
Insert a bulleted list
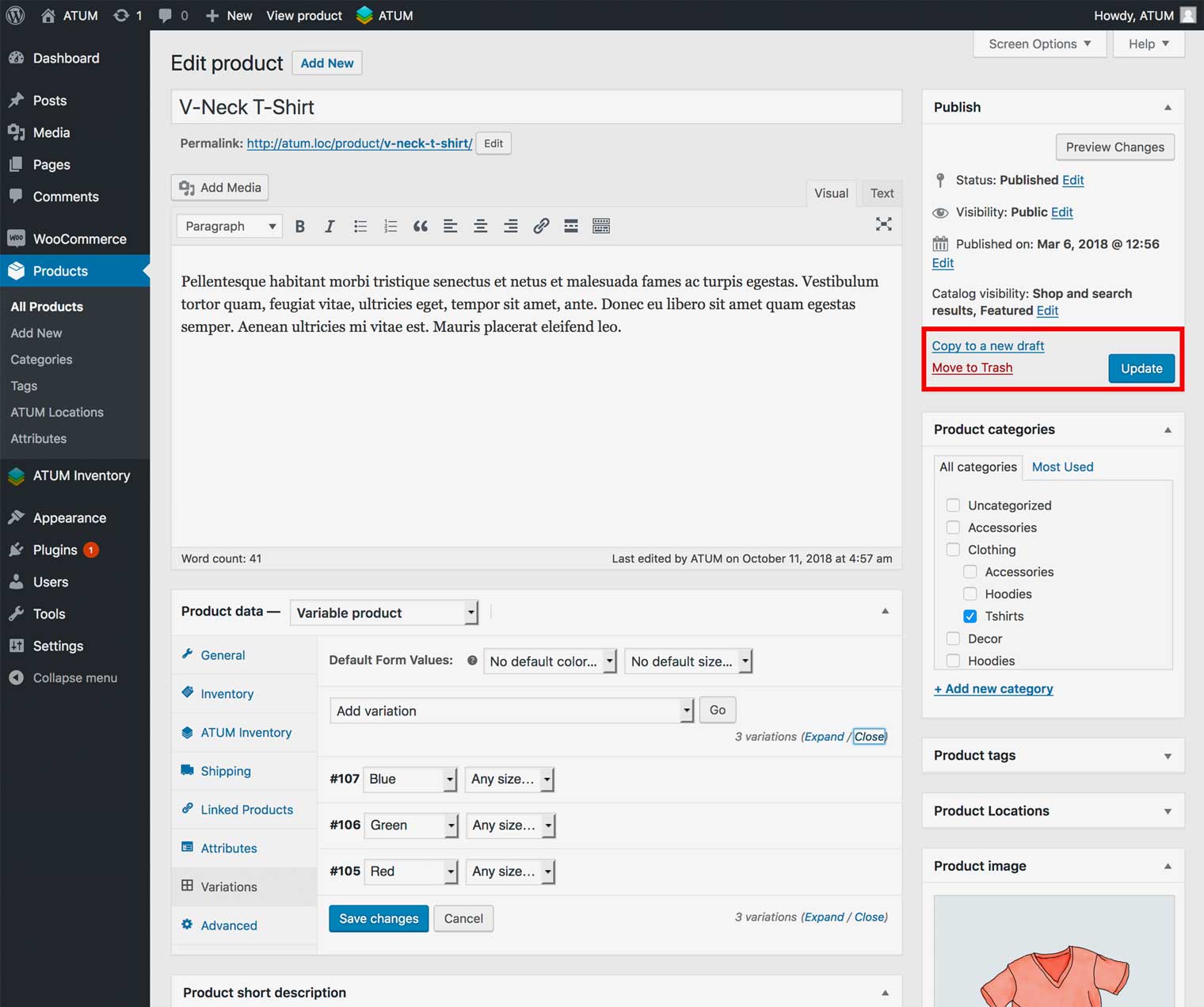point(360,227)
